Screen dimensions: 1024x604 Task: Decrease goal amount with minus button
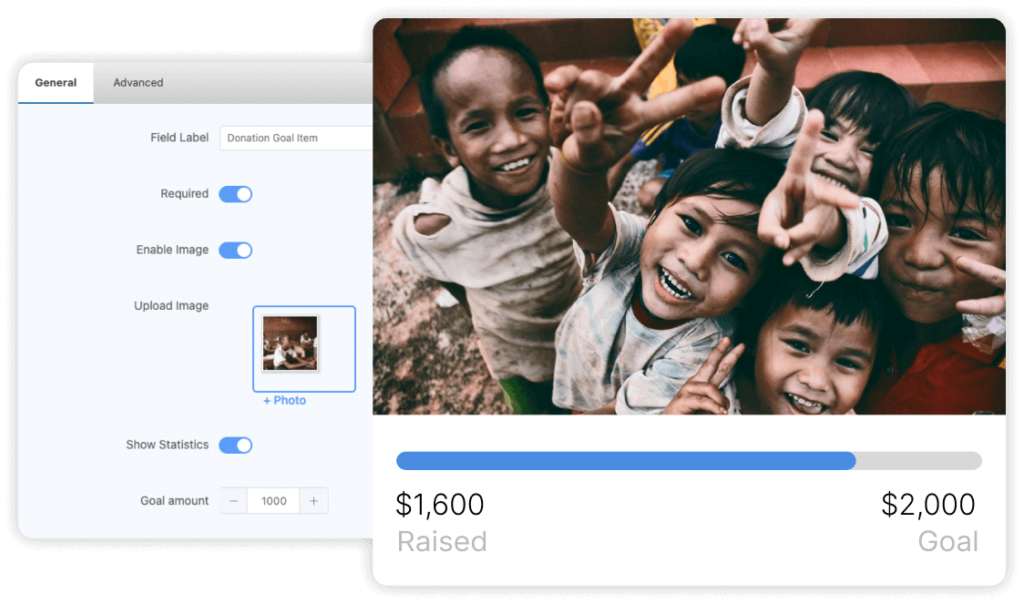pyautogui.click(x=234, y=501)
